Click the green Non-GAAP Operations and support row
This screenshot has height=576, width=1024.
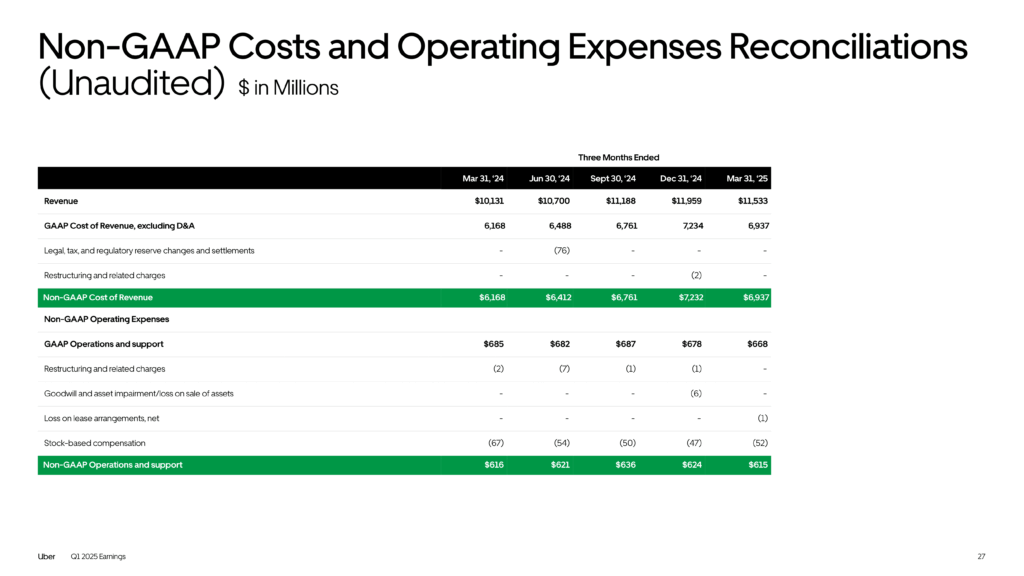[x=404, y=465]
